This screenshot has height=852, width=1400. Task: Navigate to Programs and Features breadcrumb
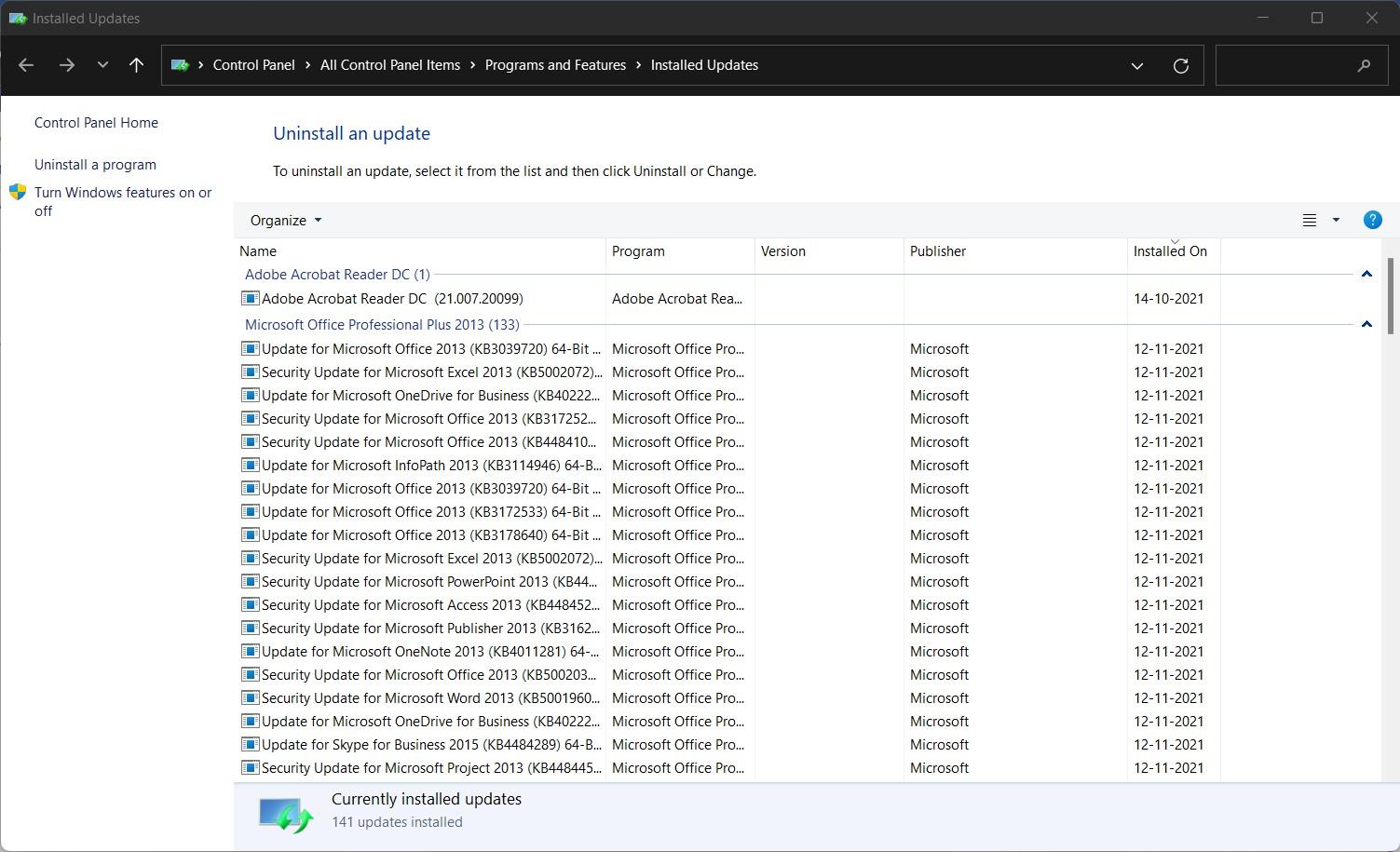pyautogui.click(x=555, y=64)
